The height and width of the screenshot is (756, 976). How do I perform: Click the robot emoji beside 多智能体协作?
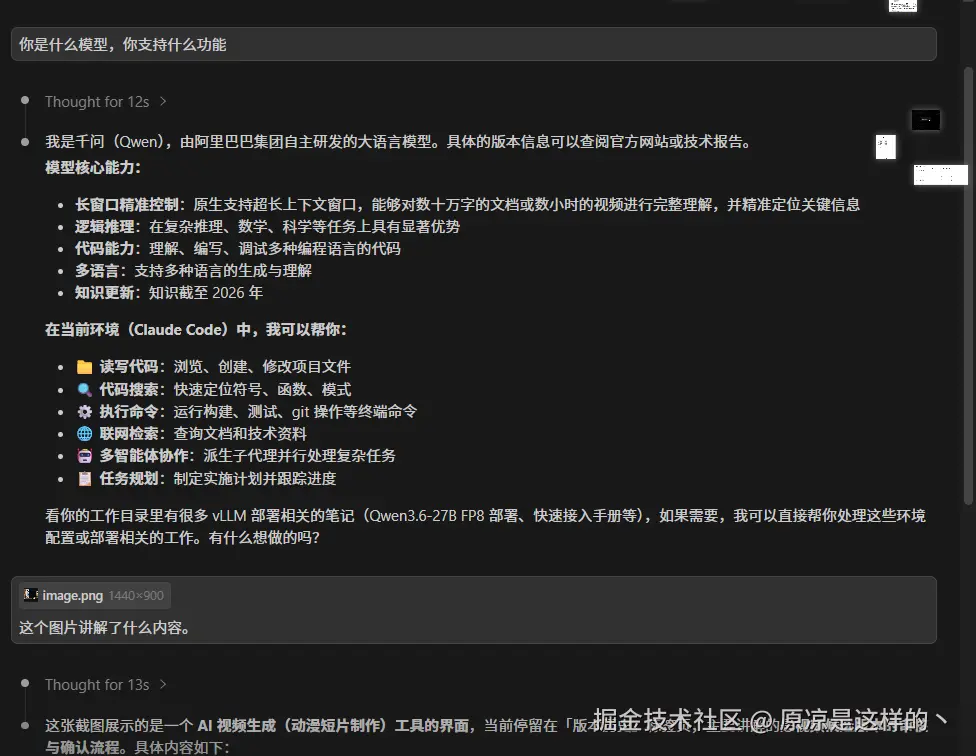tap(85, 456)
